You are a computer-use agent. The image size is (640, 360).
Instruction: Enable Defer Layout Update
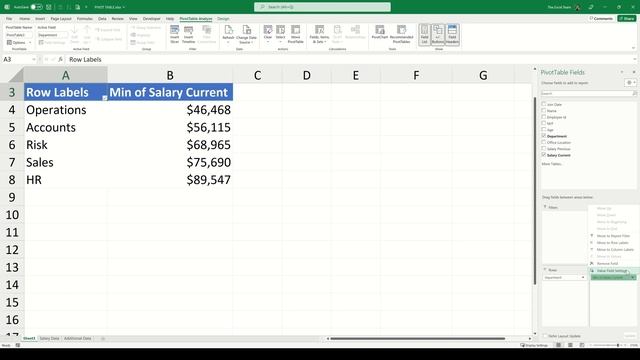[x=545, y=336]
